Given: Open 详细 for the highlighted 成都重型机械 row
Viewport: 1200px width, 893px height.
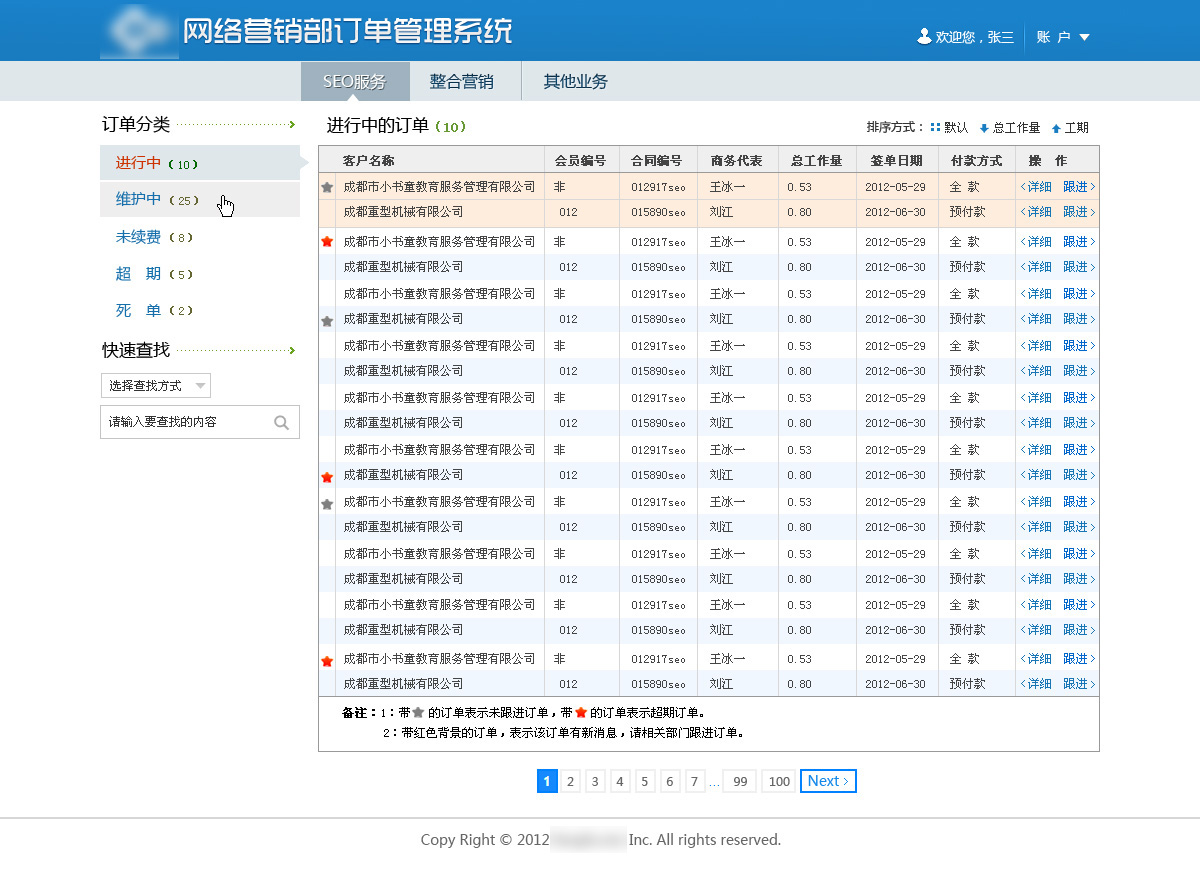Looking at the screenshot, I should click(1036, 212).
